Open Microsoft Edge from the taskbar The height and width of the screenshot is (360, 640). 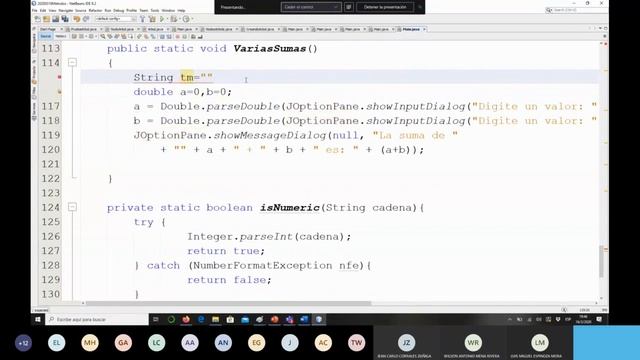click(201, 320)
